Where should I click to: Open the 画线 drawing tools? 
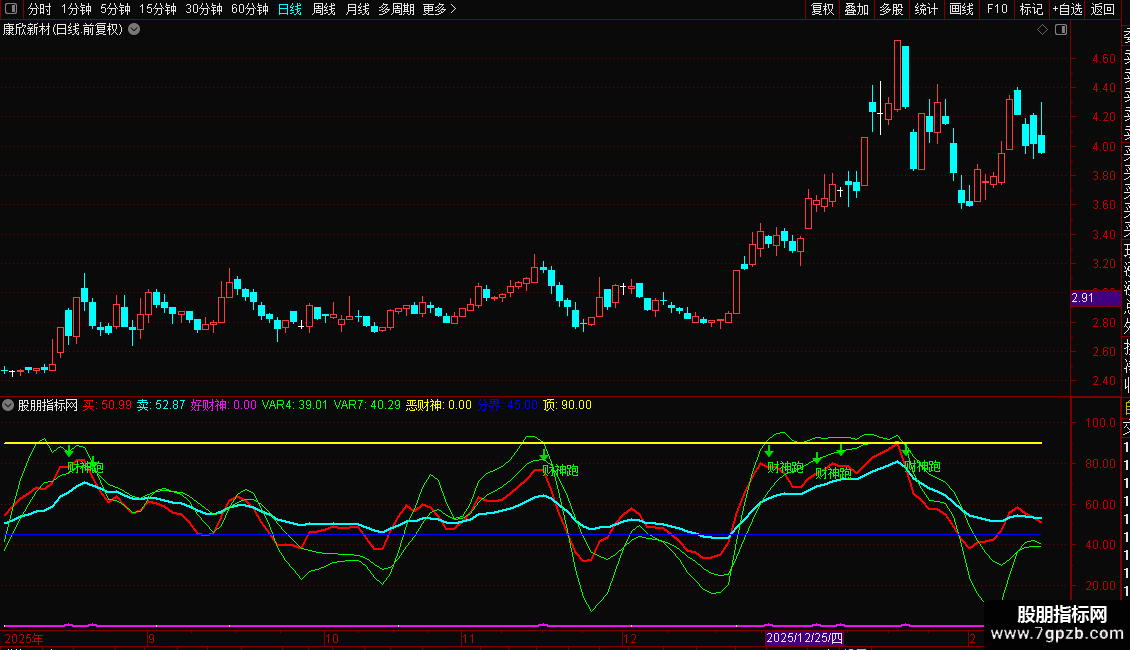click(x=961, y=9)
